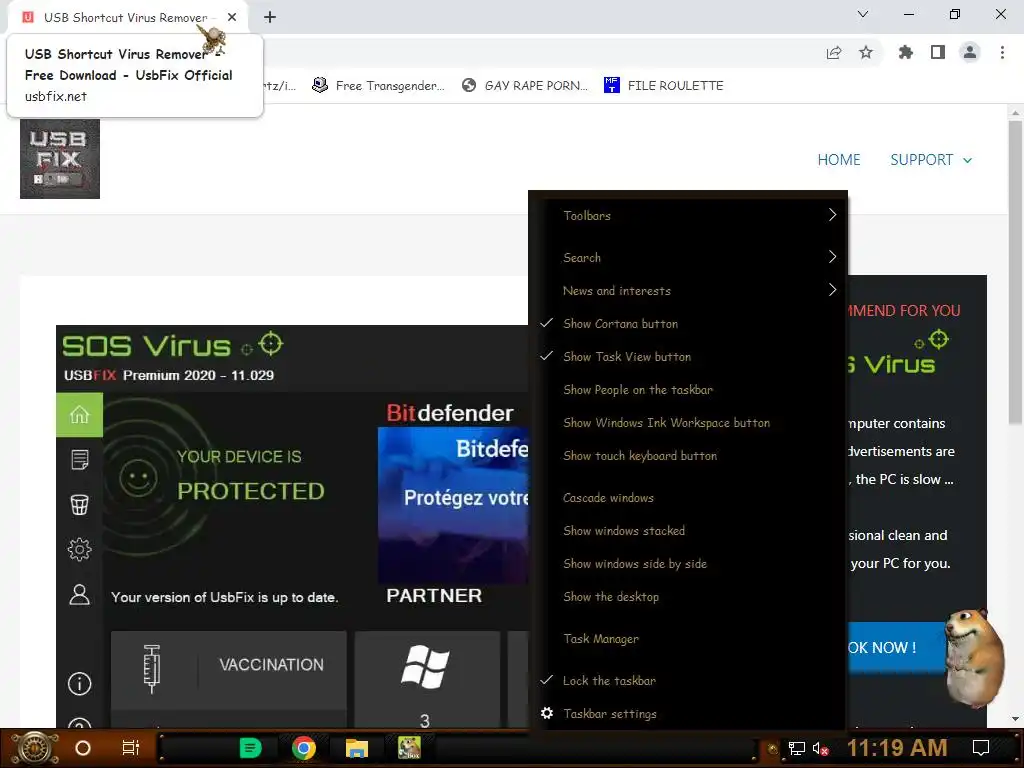Screen dimensions: 1024x768
Task: Open a new browser tab
Action: (x=270, y=17)
